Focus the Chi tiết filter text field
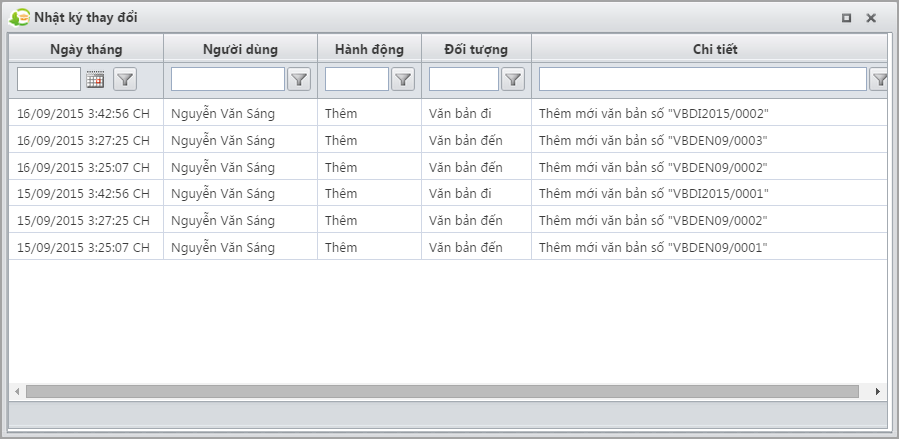The height and width of the screenshot is (439, 899). (x=702, y=80)
